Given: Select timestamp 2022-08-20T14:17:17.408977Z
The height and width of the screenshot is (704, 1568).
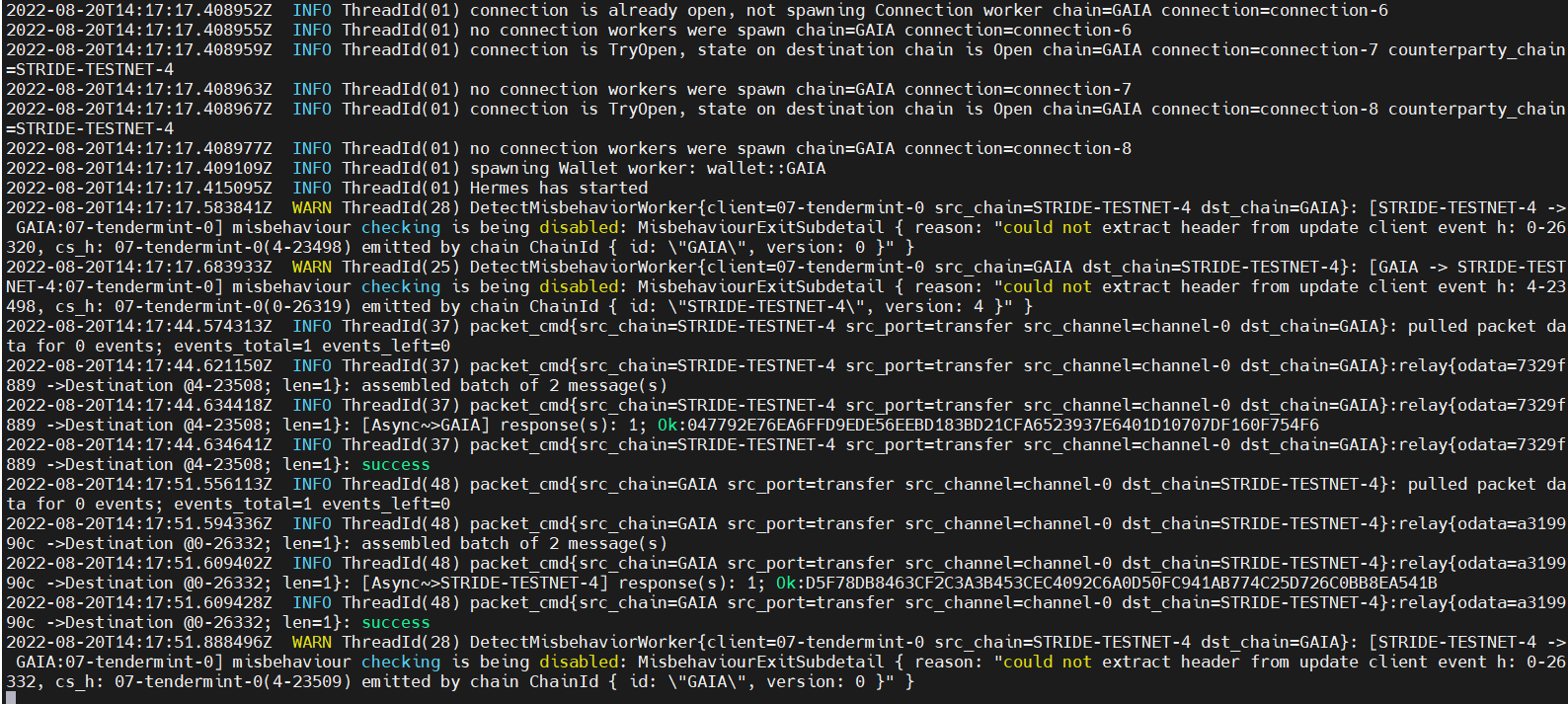Looking at the screenshot, I should pos(139,148).
